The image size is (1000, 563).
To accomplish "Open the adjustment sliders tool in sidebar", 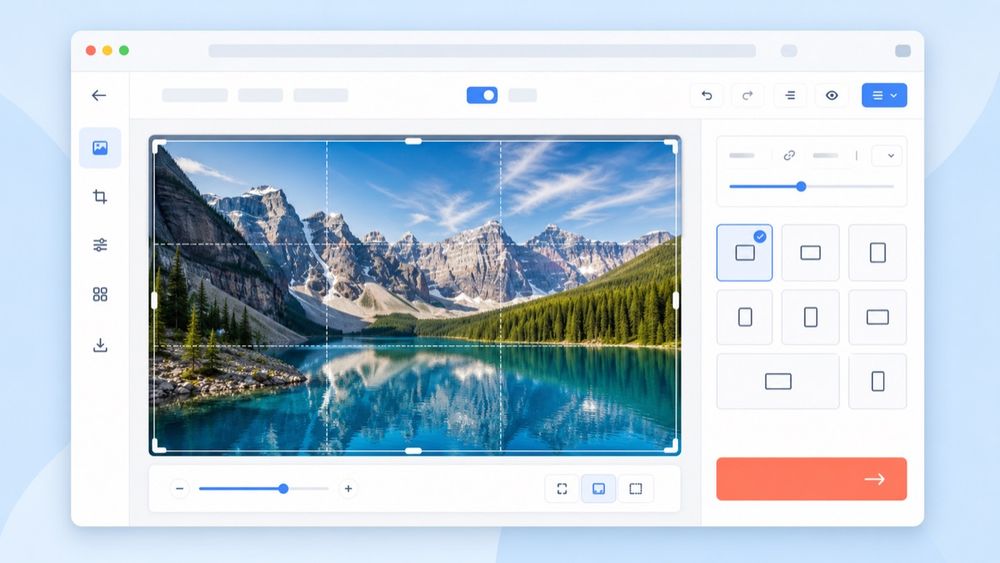I will pyautogui.click(x=100, y=245).
